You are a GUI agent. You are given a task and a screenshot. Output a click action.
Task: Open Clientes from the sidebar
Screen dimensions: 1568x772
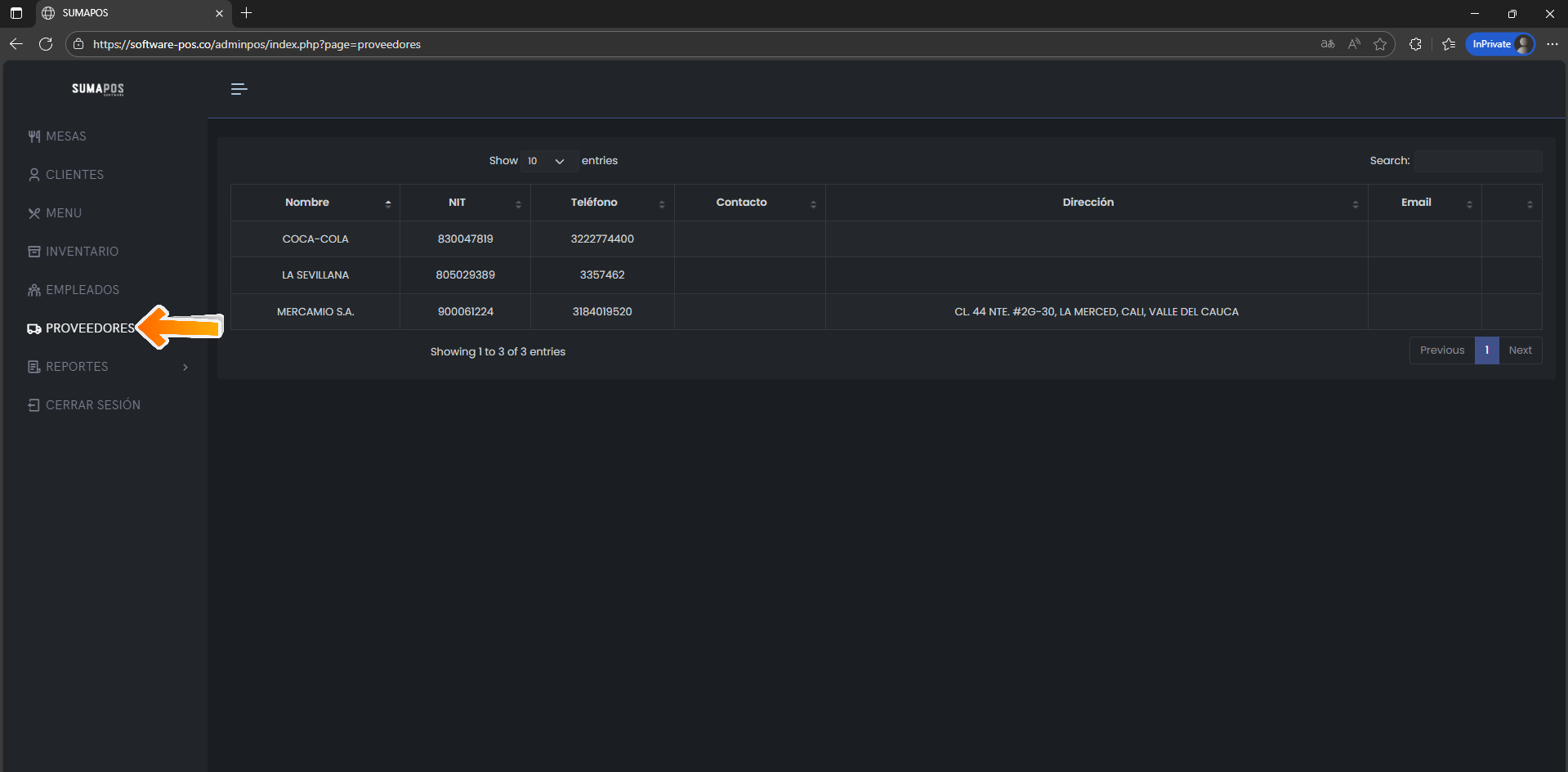(74, 175)
